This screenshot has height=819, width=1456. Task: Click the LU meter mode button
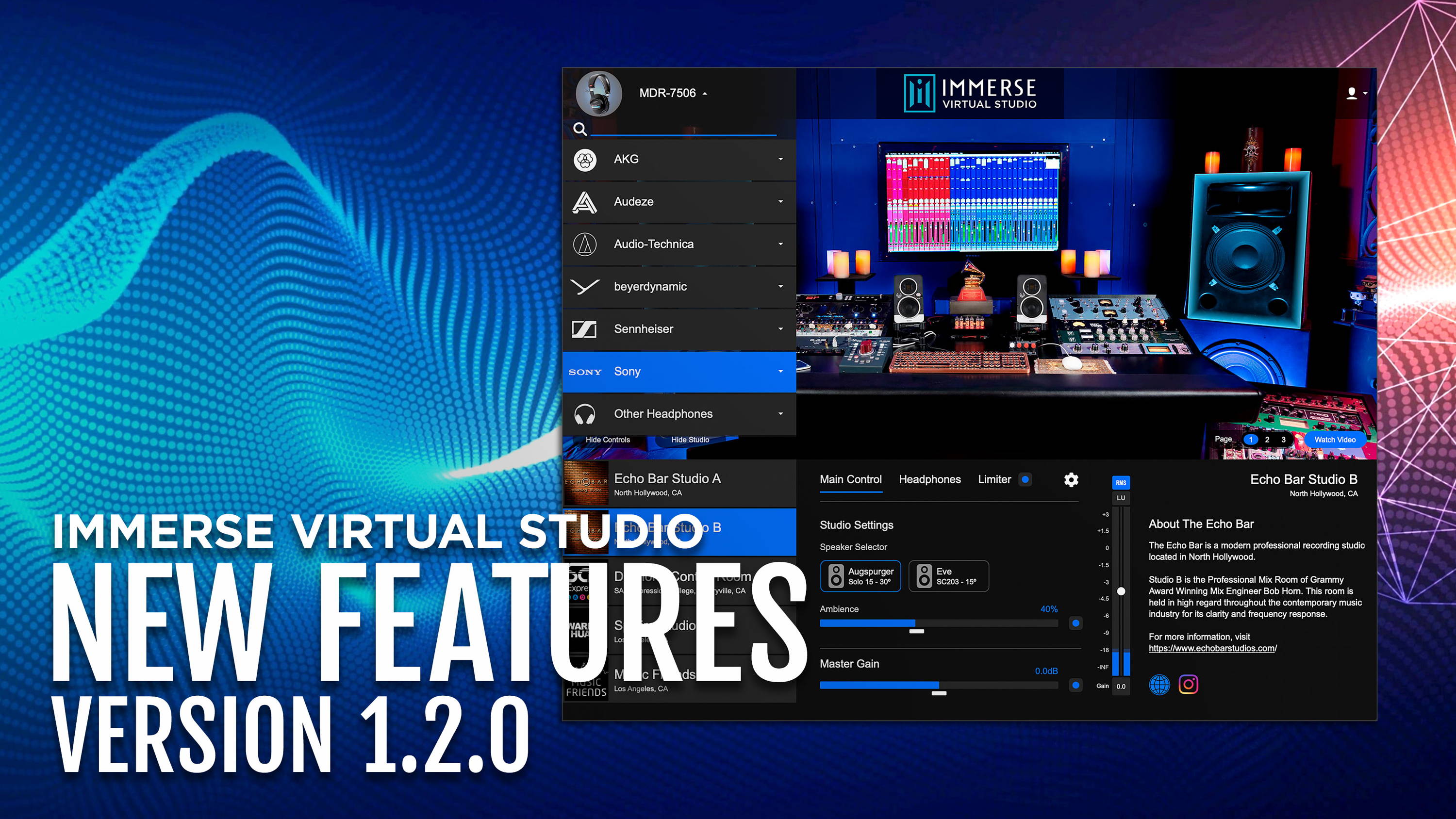pyautogui.click(x=1121, y=498)
